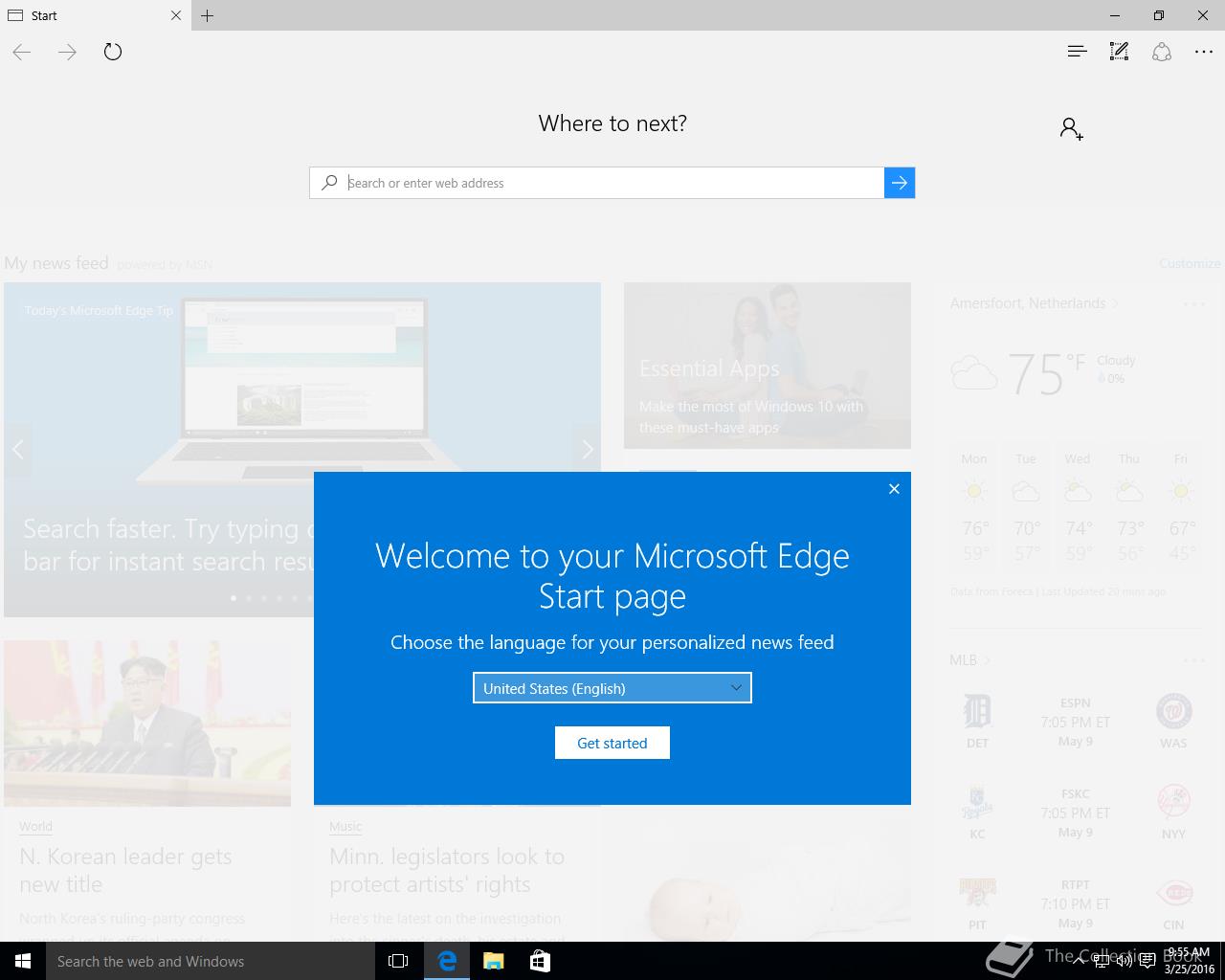
Task: Open the KC vs NYY game
Action: (1076, 813)
